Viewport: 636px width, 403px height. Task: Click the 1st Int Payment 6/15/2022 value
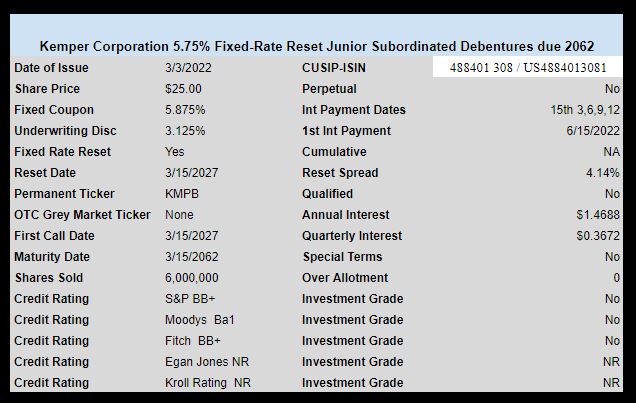[x=593, y=131]
